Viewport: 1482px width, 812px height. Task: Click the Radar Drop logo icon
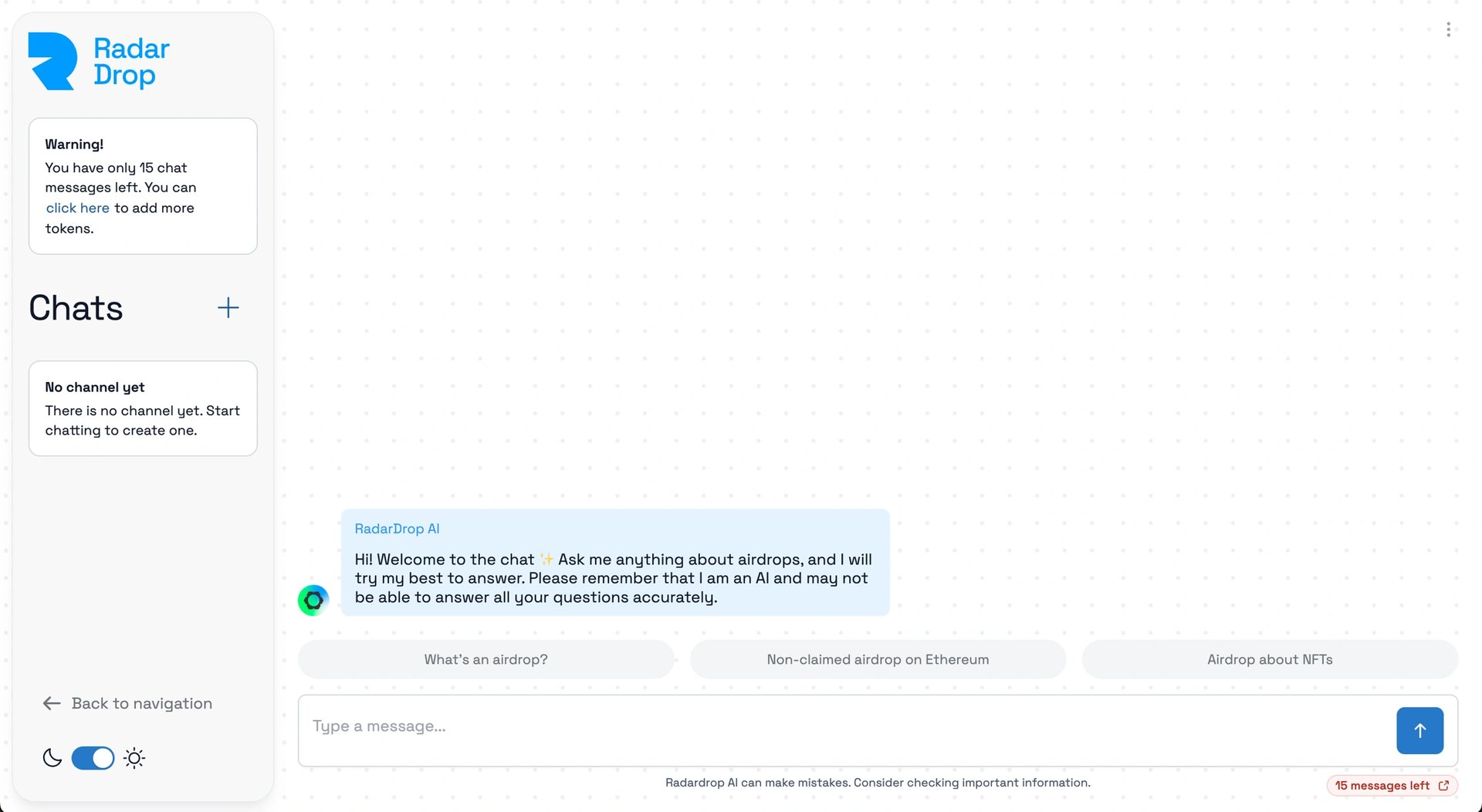click(x=52, y=61)
